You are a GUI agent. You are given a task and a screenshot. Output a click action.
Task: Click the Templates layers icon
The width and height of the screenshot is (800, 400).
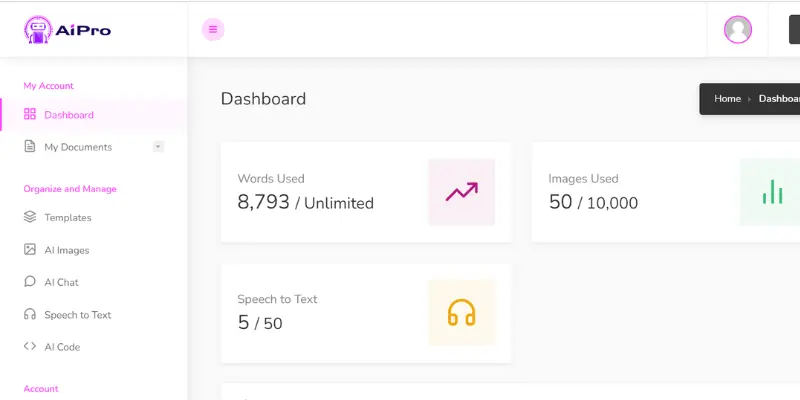pos(30,217)
